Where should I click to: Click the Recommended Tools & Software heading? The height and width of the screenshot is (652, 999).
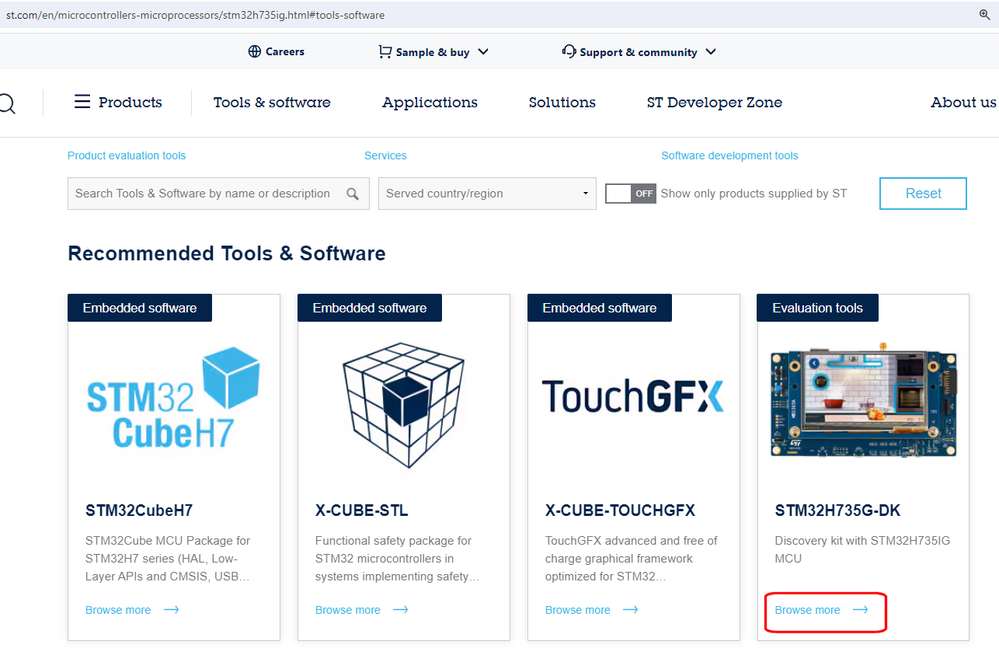point(227,254)
